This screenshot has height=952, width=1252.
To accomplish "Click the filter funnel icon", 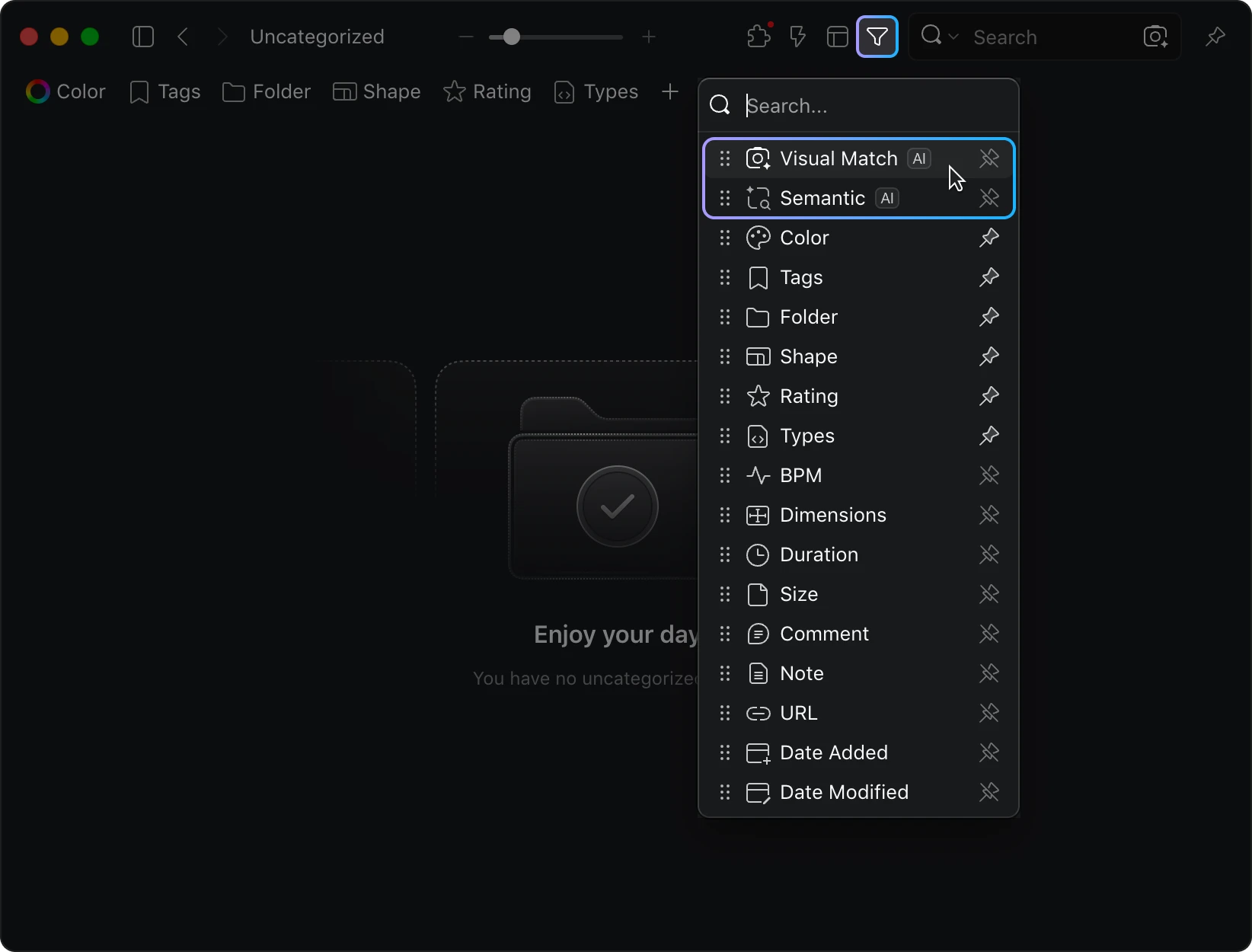I will click(x=877, y=37).
